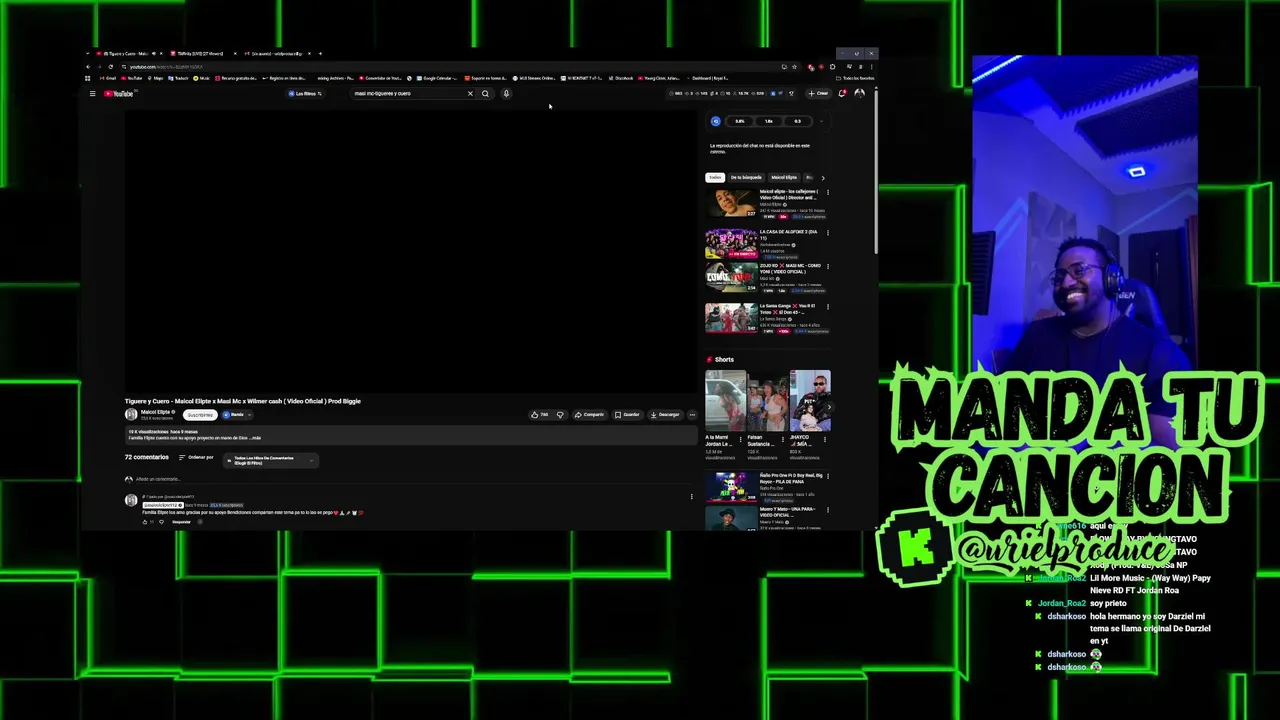Switch to 'Tiguere y Cuero' browser tab

(130, 53)
